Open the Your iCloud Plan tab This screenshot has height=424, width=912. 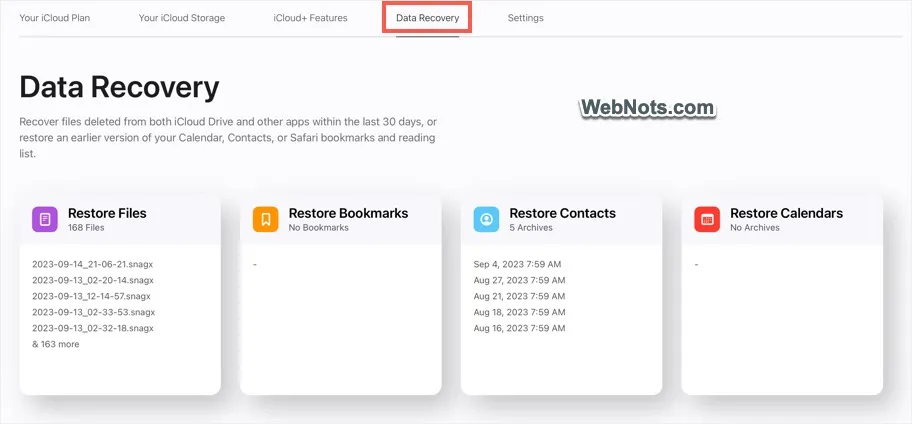(x=55, y=18)
